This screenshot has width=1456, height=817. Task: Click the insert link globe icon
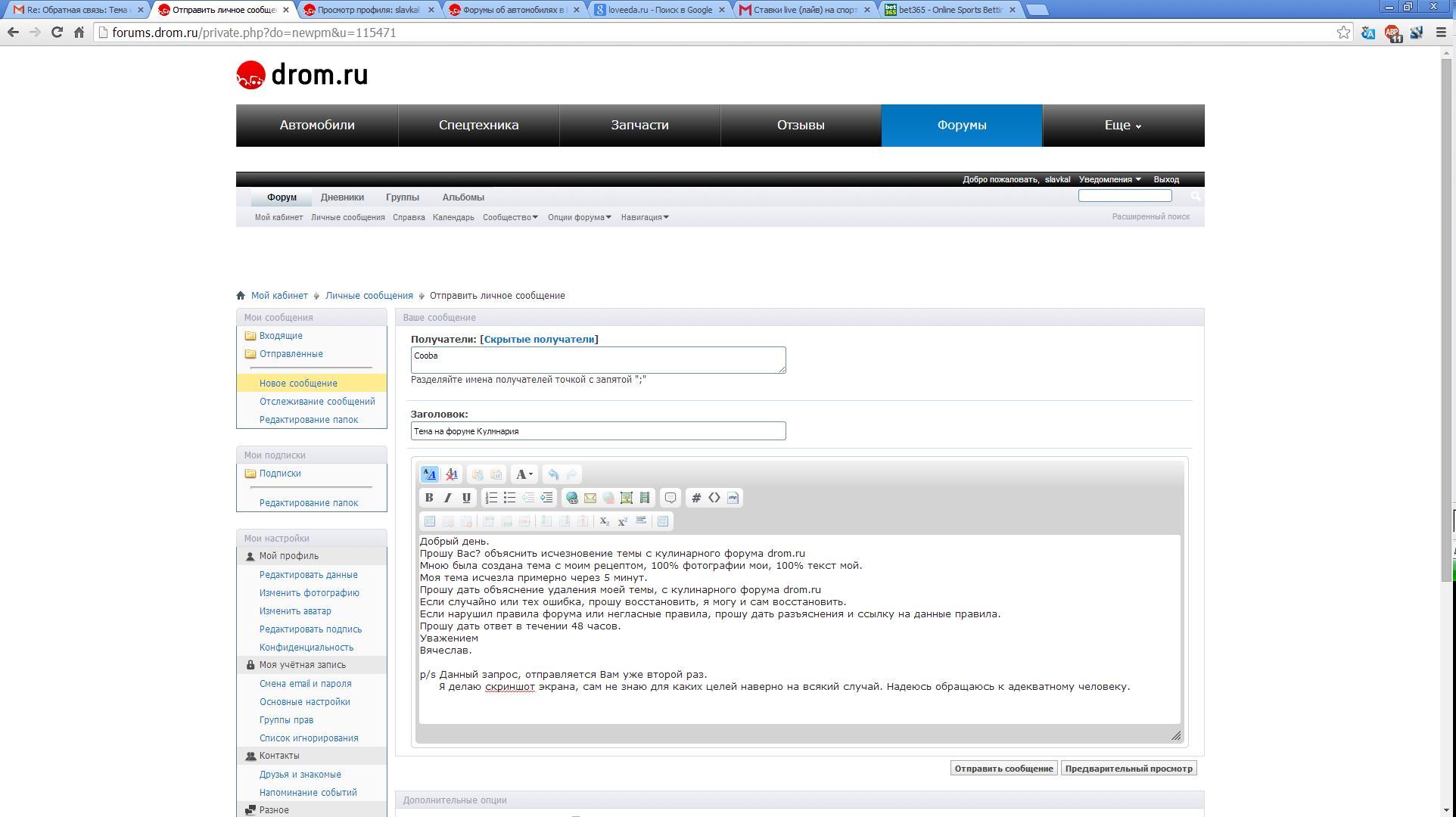[572, 498]
